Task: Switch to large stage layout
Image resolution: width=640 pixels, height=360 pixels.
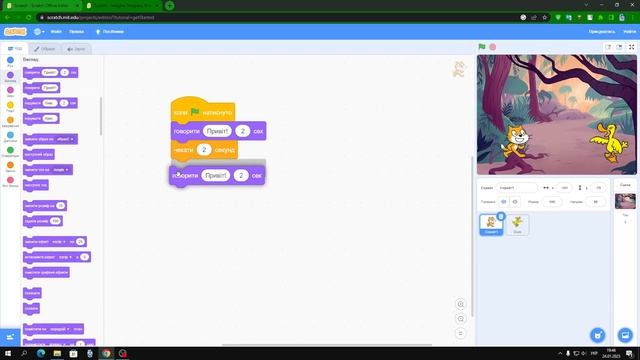Action: [x=619, y=47]
